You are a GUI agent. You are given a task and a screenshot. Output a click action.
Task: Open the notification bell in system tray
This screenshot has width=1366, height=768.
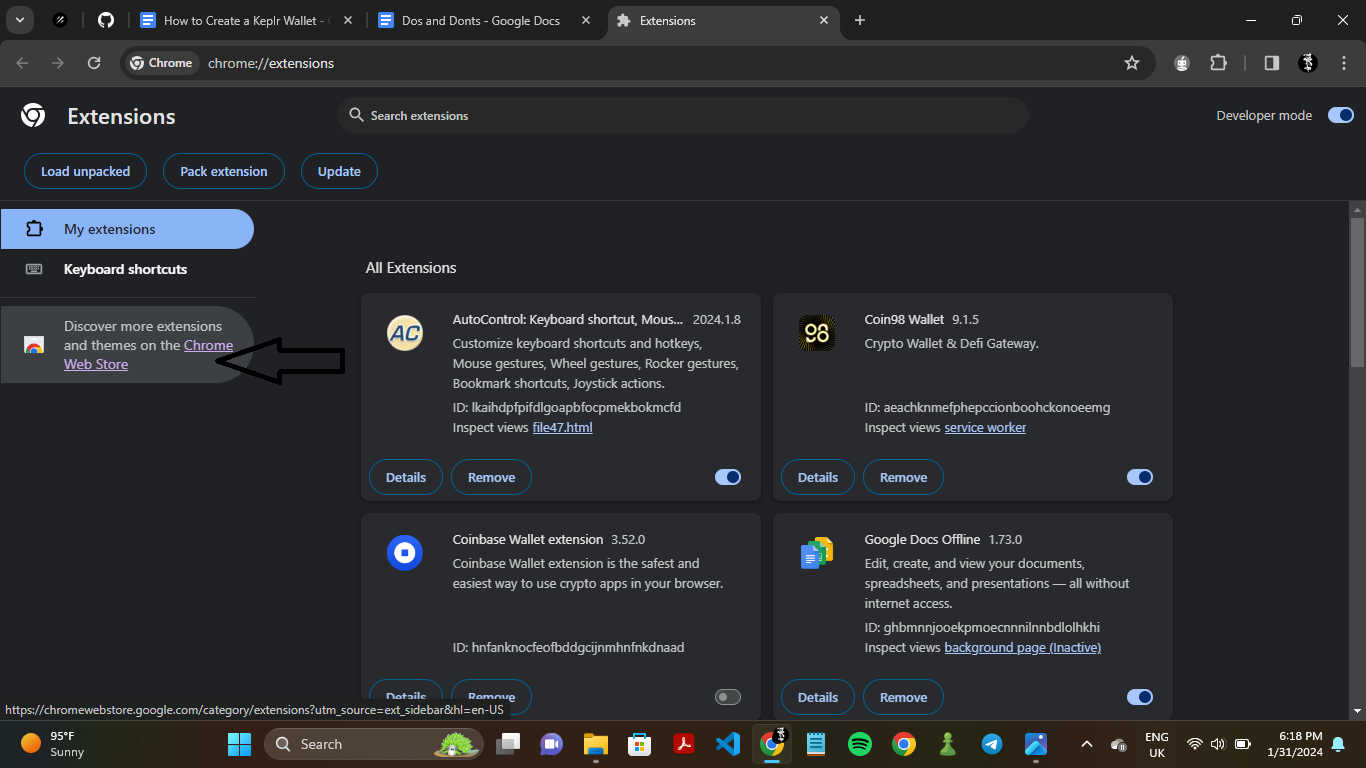1338,744
